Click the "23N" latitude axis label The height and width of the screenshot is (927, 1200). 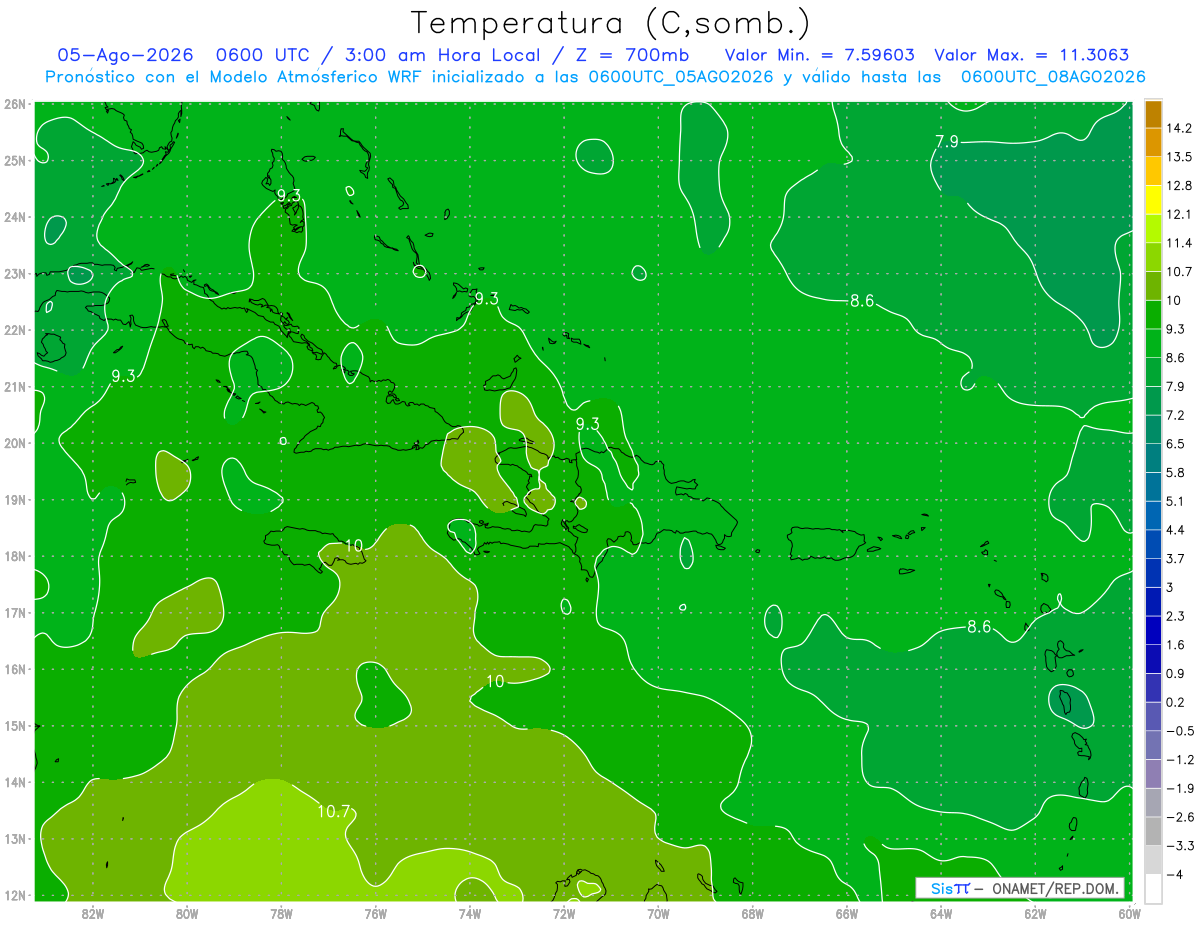click(14, 273)
